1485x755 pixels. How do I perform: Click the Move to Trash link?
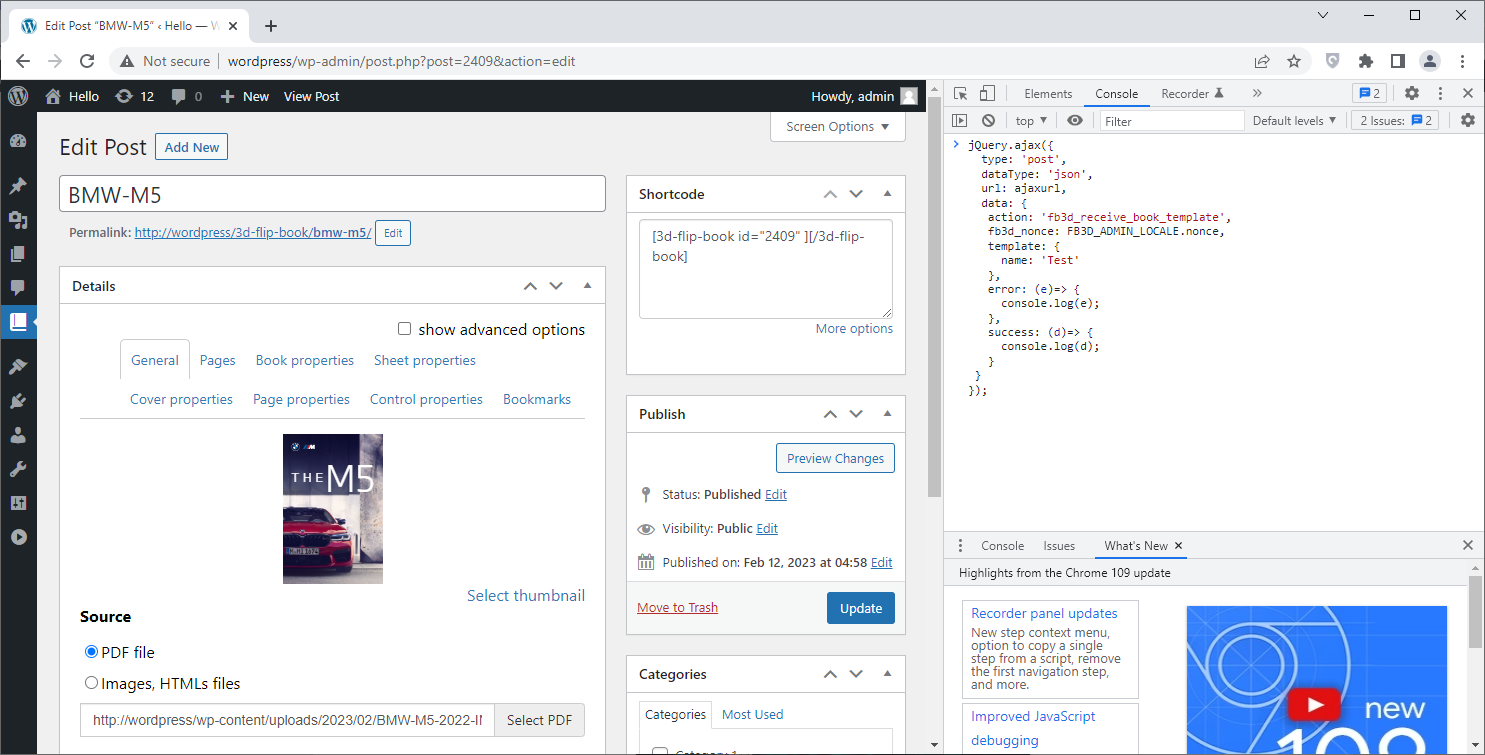pos(678,607)
